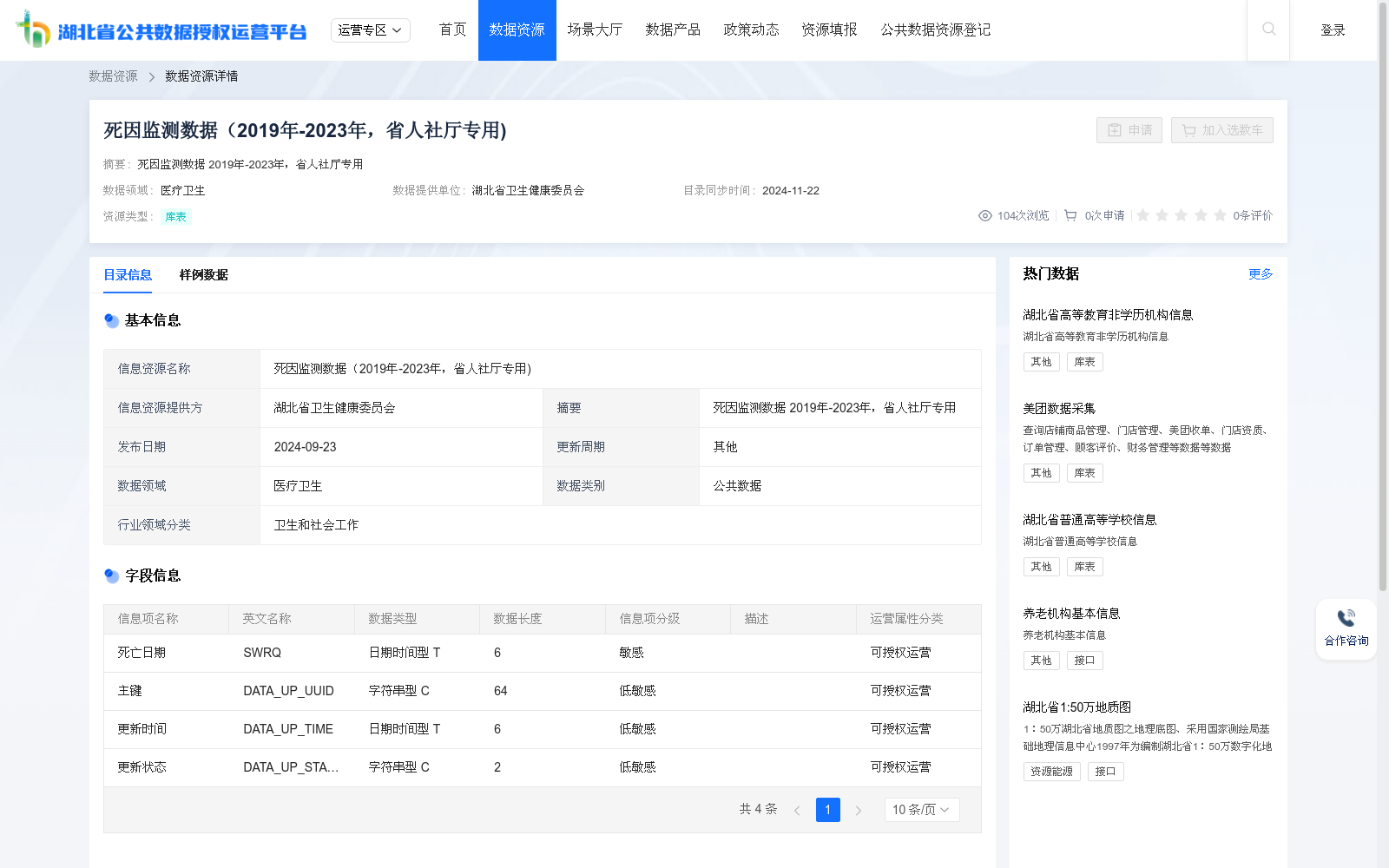Click the blue bullet icon beside 基本信息
1389x868 pixels.
pos(111,320)
